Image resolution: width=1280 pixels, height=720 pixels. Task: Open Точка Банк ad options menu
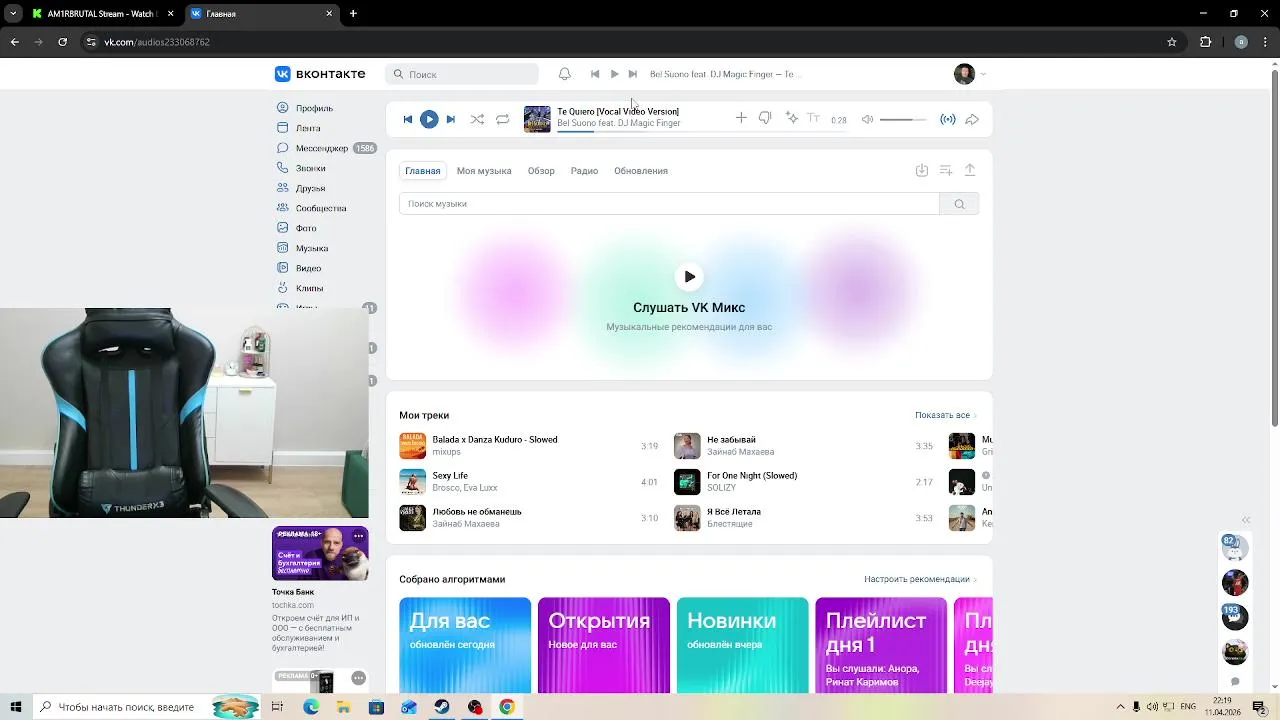point(358,536)
